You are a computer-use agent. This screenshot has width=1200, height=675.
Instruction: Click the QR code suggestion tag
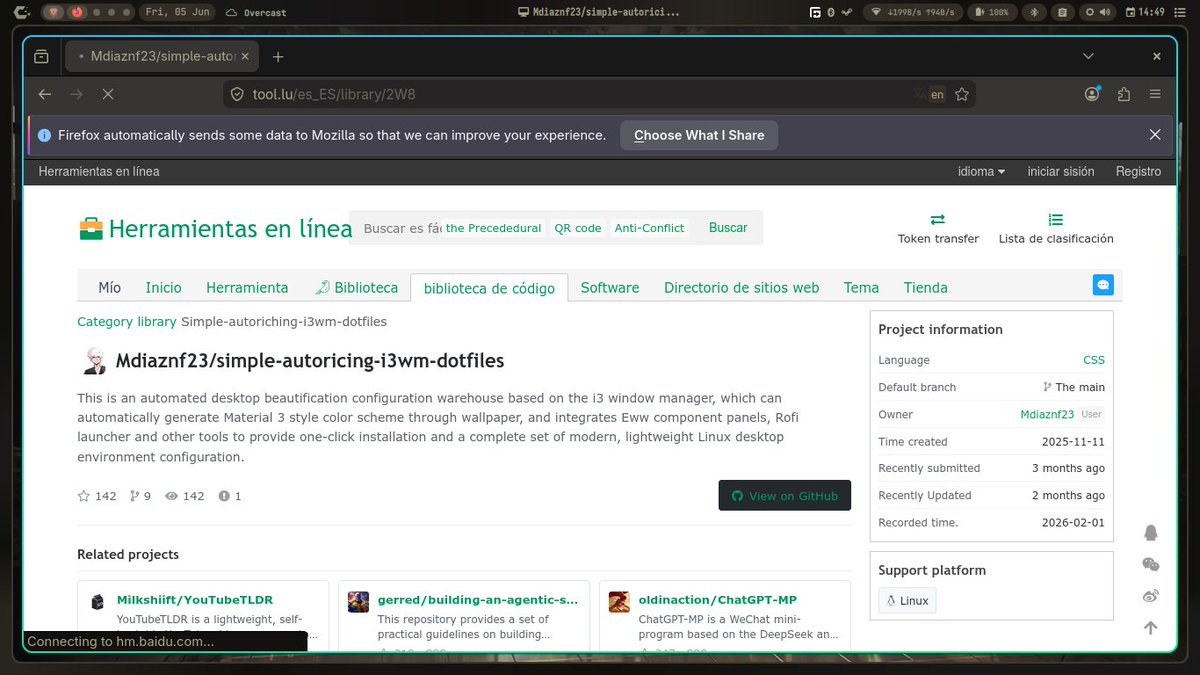(578, 228)
